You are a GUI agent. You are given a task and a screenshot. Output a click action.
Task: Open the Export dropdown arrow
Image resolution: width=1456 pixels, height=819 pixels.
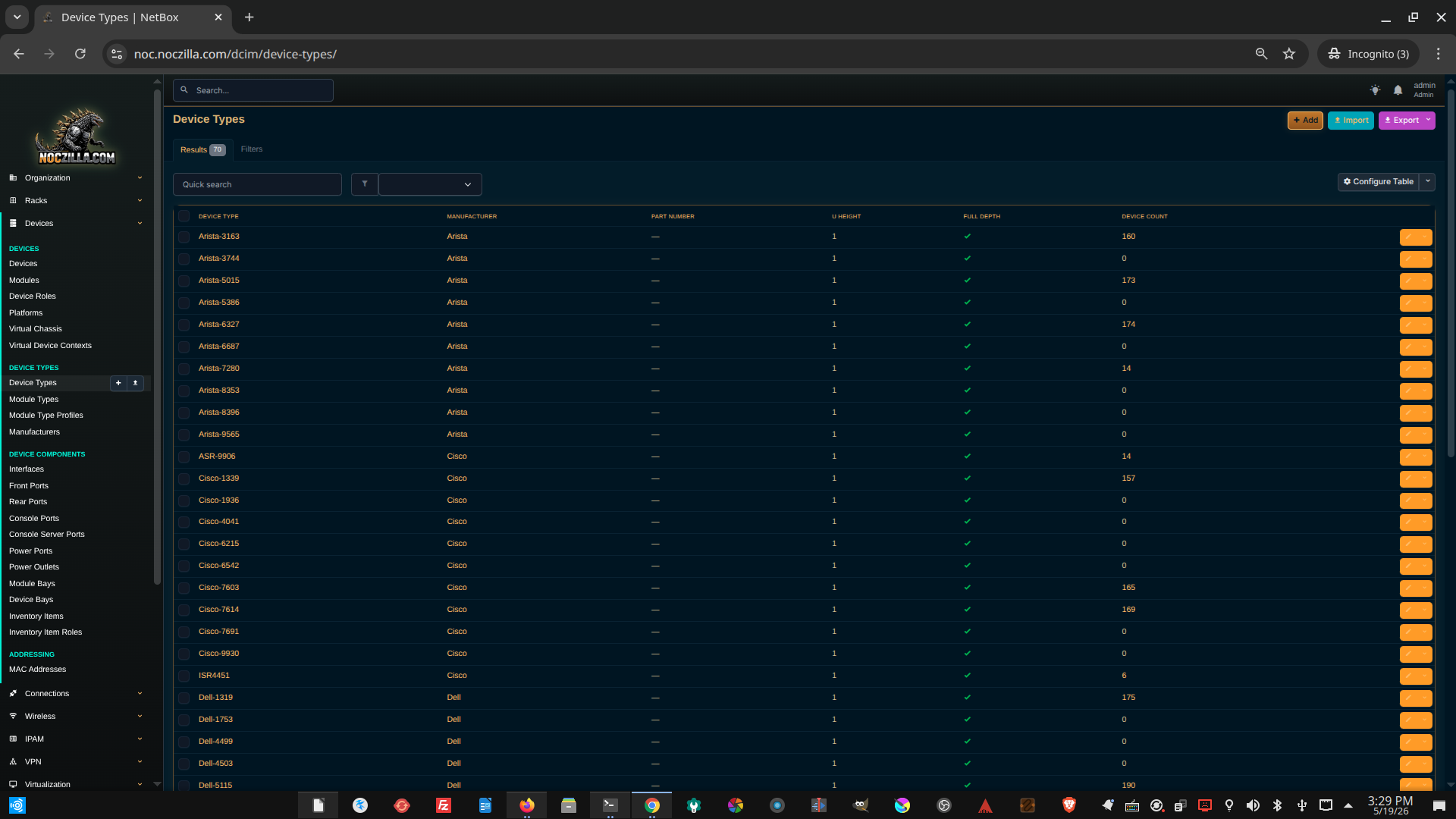point(1428,121)
